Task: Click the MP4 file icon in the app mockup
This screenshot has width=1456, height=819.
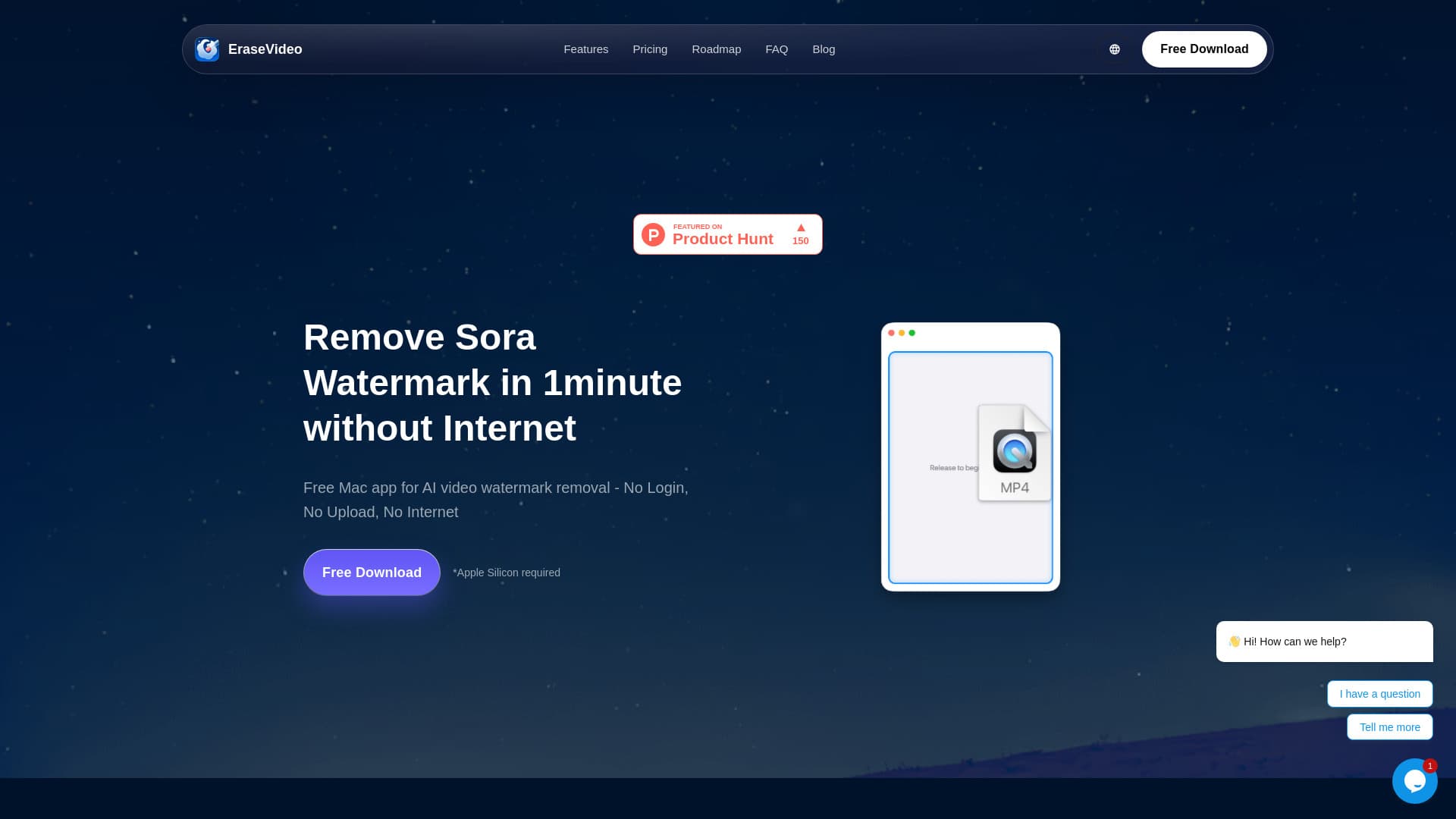Action: [x=1014, y=452]
